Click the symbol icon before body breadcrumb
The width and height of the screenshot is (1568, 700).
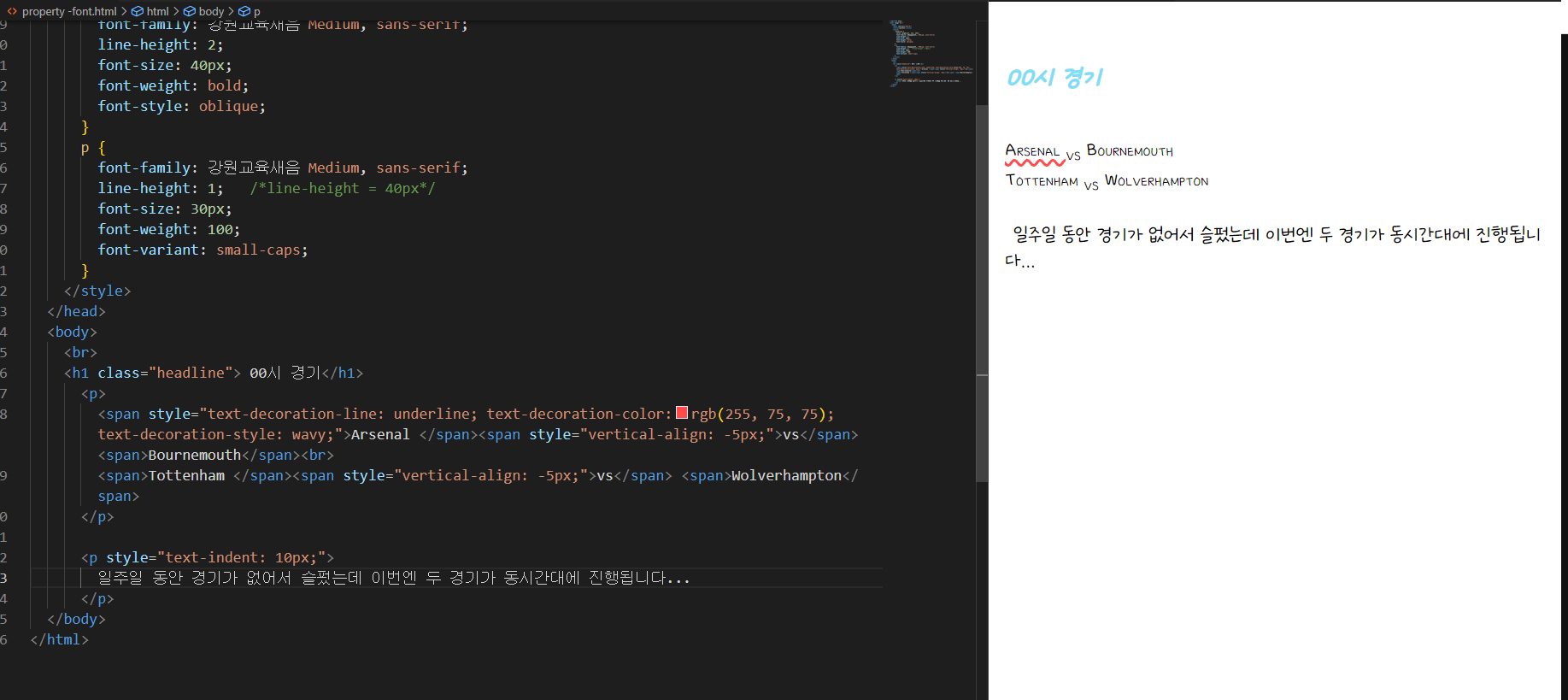[x=190, y=11]
